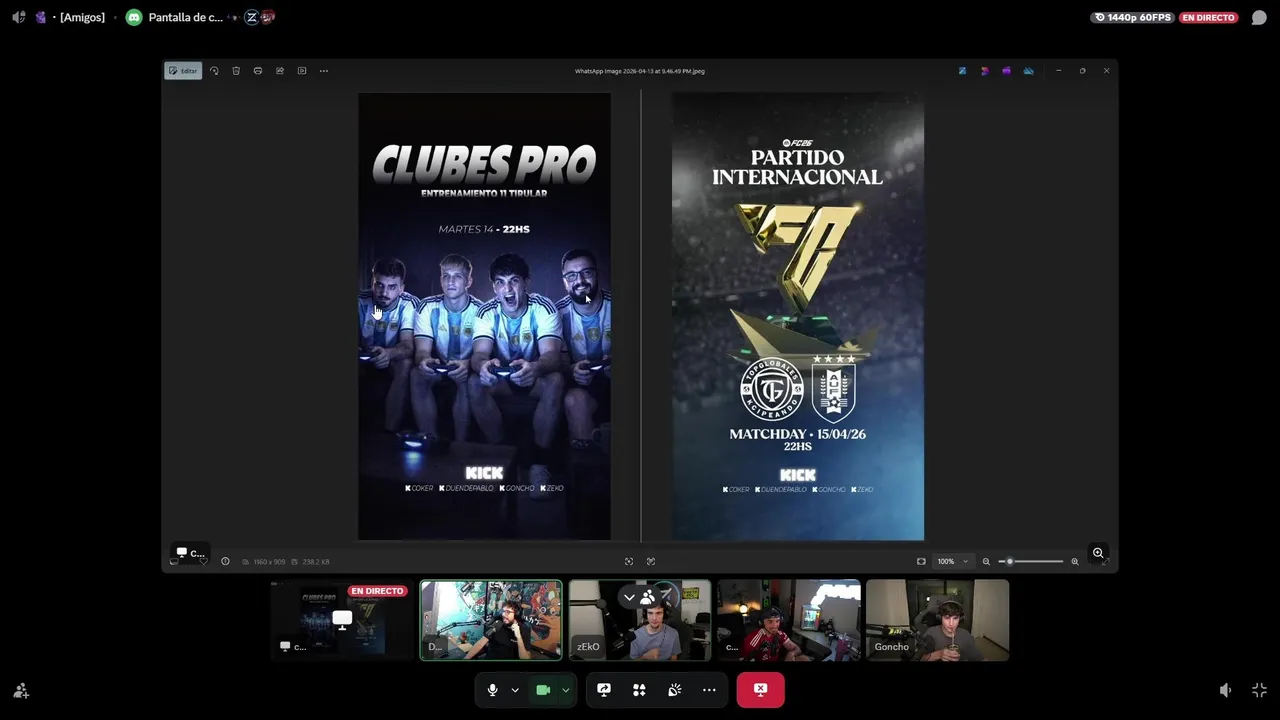The height and width of the screenshot is (720, 1280).
Task: Open microphone input options chevron
Action: click(x=515, y=690)
